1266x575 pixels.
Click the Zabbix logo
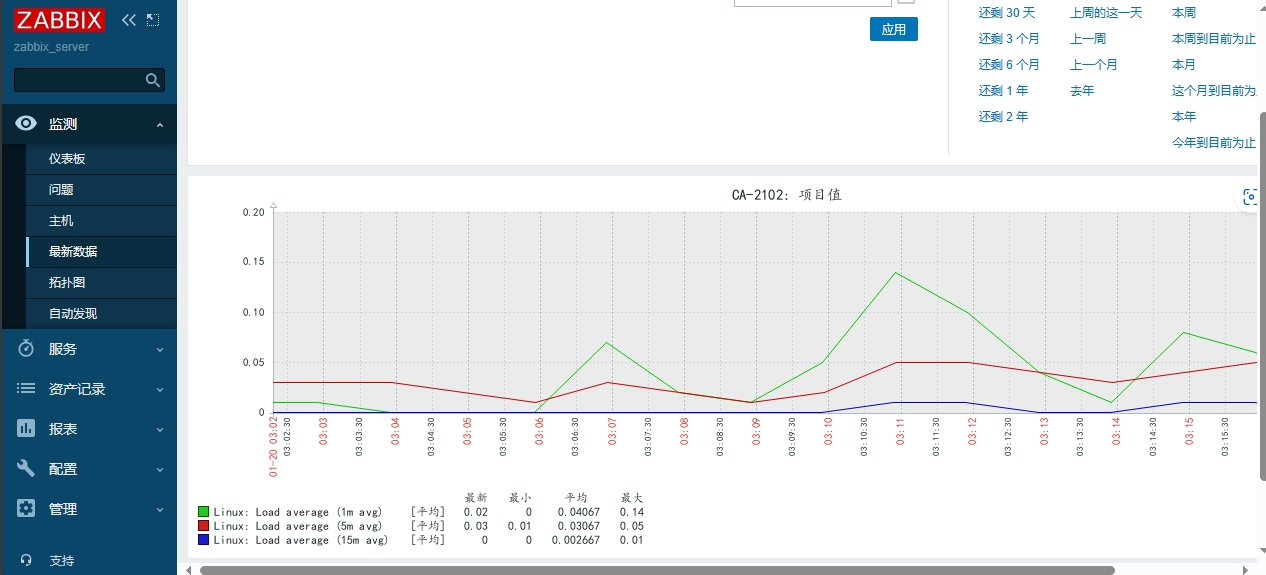point(61,20)
